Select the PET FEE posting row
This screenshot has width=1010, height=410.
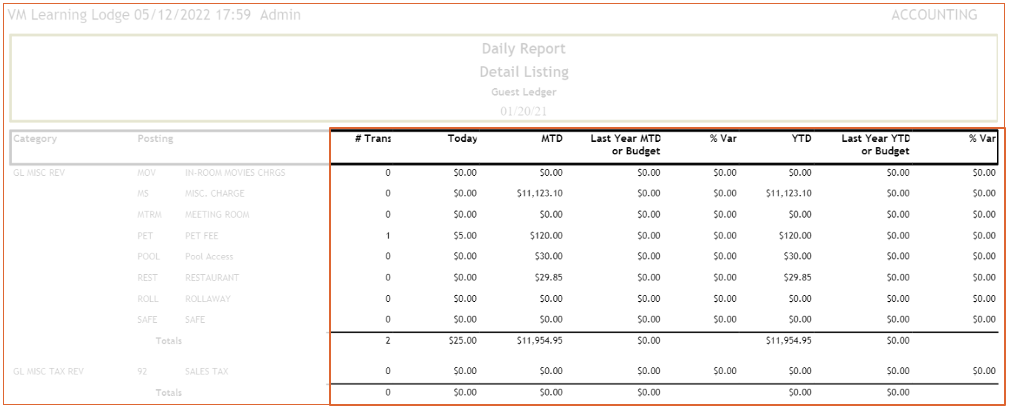coord(203,236)
